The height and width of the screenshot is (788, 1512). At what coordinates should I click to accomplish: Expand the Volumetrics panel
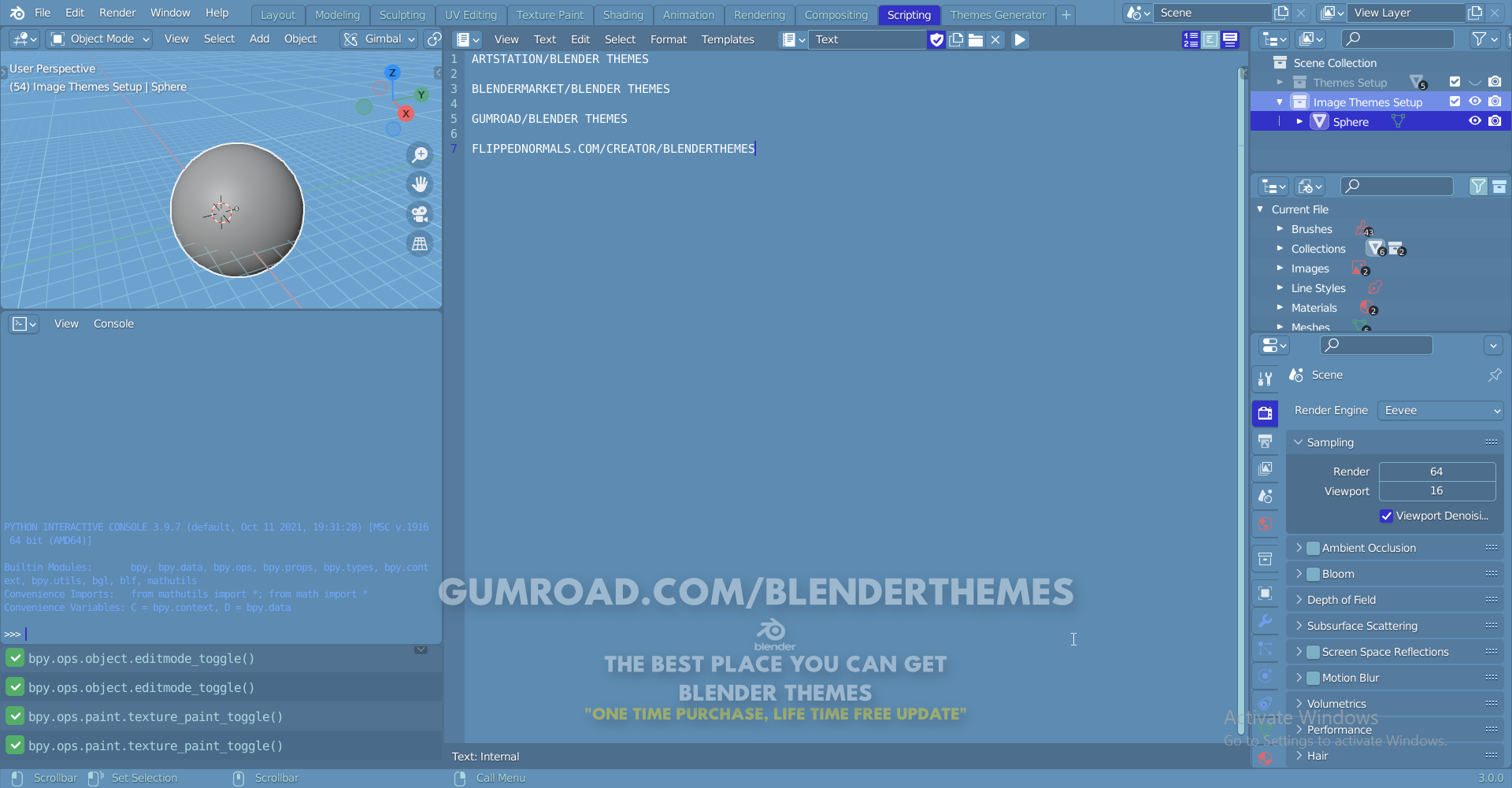[1395, 705]
